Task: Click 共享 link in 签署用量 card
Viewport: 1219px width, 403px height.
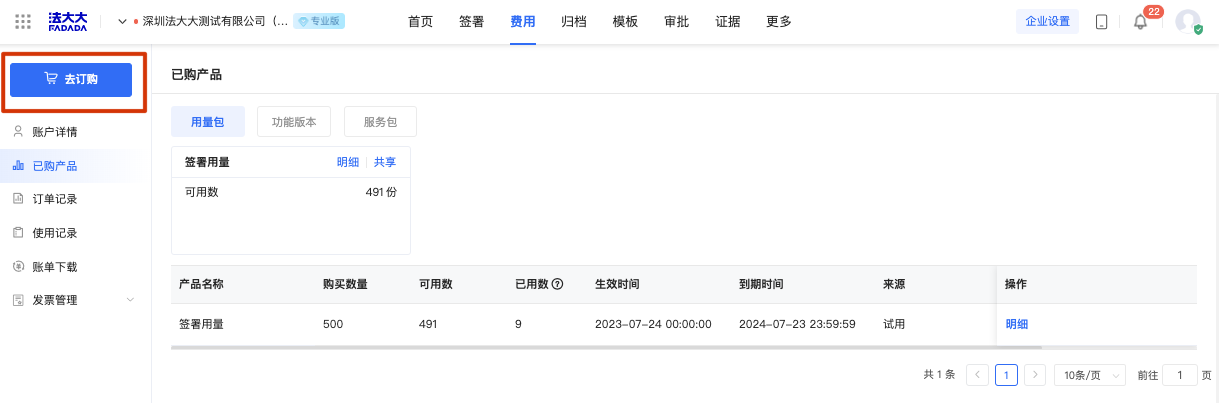Action: coord(385,162)
